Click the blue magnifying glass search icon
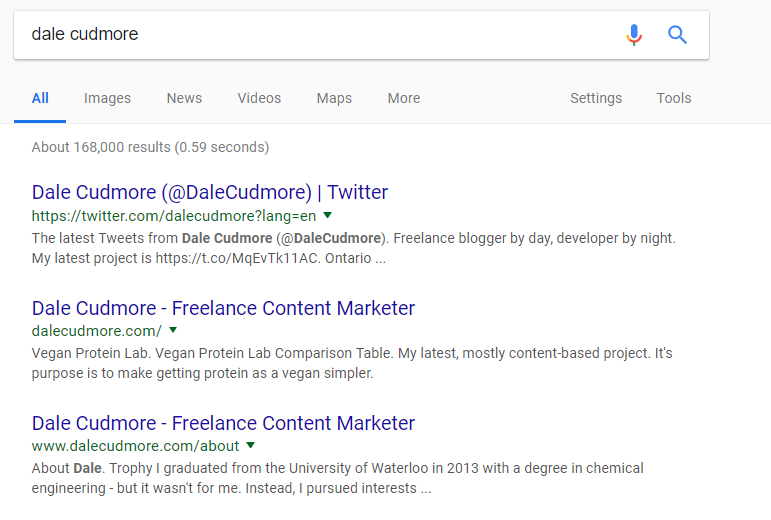771x520 pixels. pos(677,35)
